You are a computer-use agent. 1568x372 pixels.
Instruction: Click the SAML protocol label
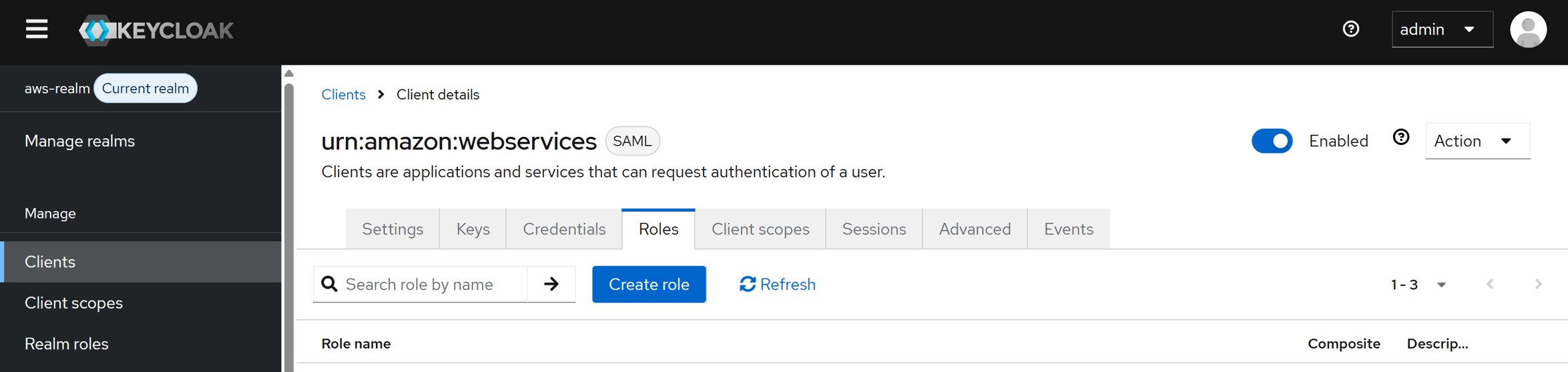coord(632,141)
